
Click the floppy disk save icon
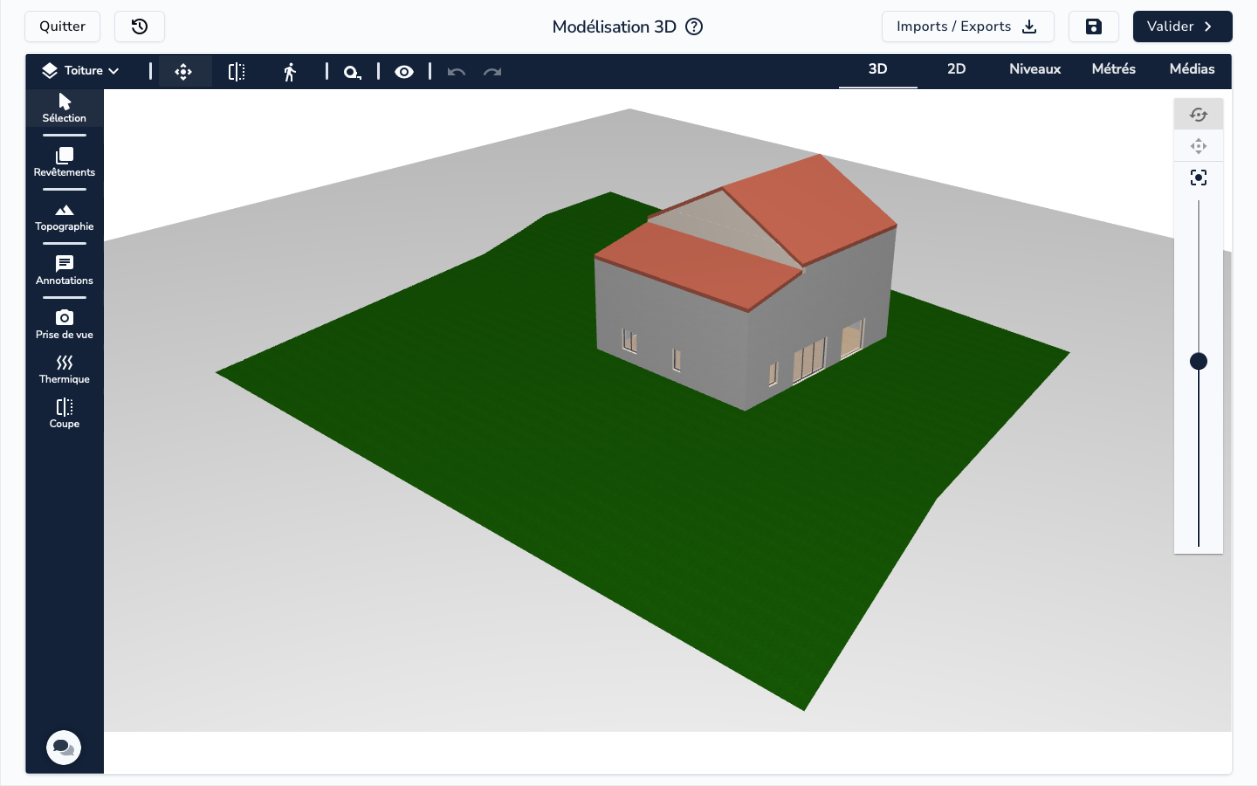(1093, 27)
